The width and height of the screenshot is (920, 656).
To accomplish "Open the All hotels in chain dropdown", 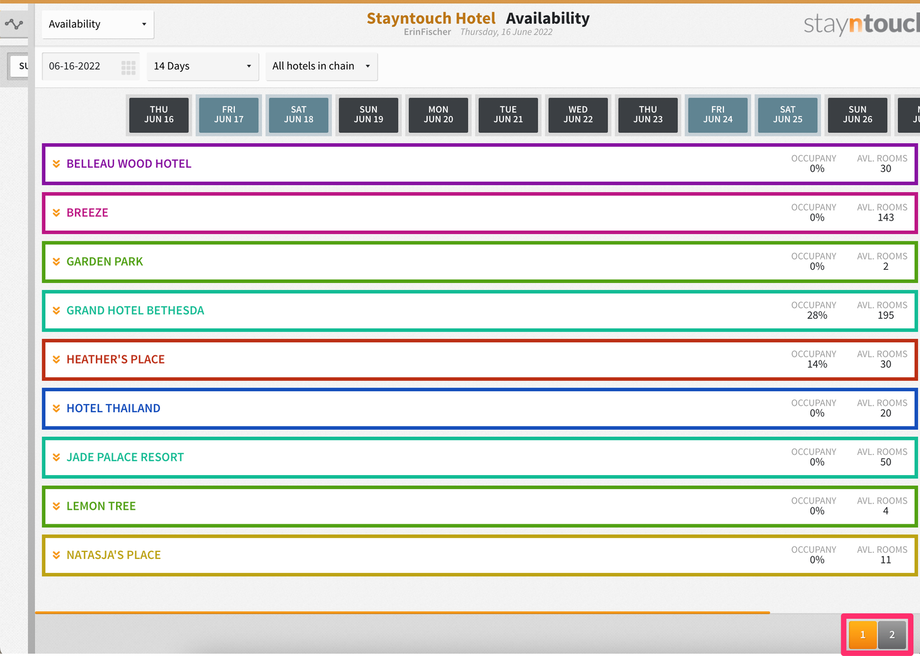I will tap(322, 66).
